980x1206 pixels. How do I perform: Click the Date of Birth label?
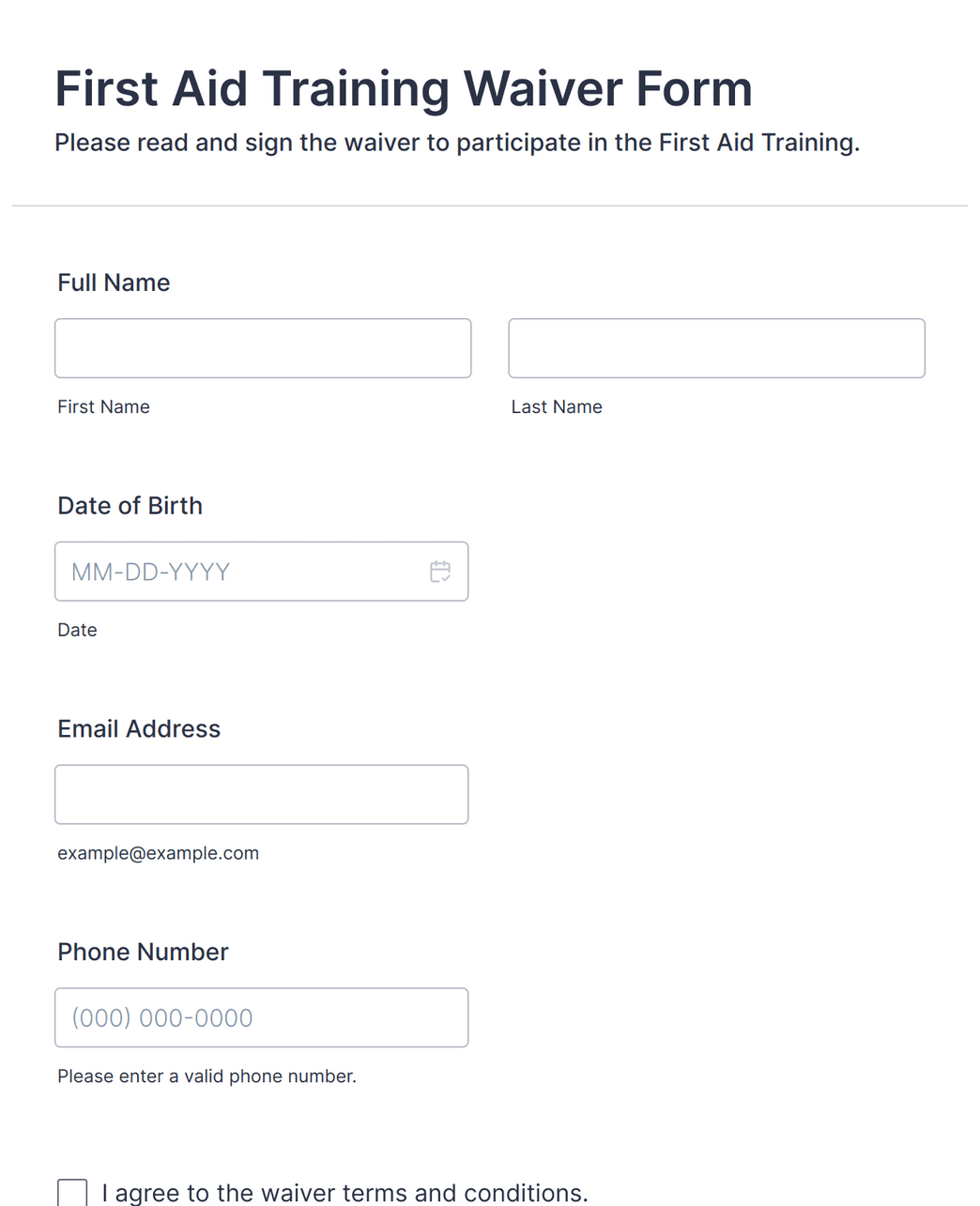(x=130, y=506)
